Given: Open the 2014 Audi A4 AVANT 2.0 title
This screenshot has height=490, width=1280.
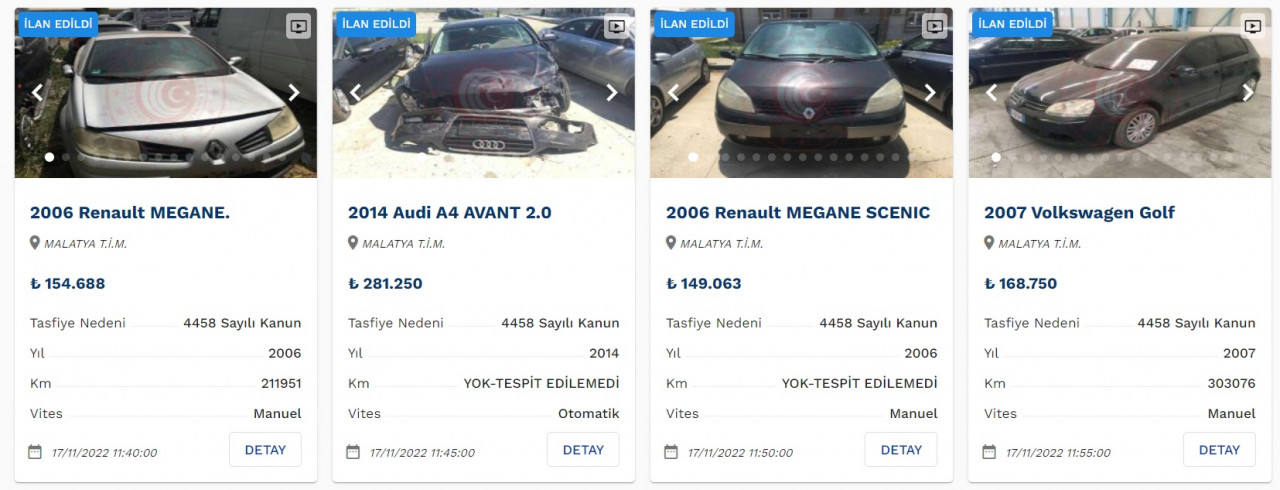Looking at the screenshot, I should coord(450,213).
